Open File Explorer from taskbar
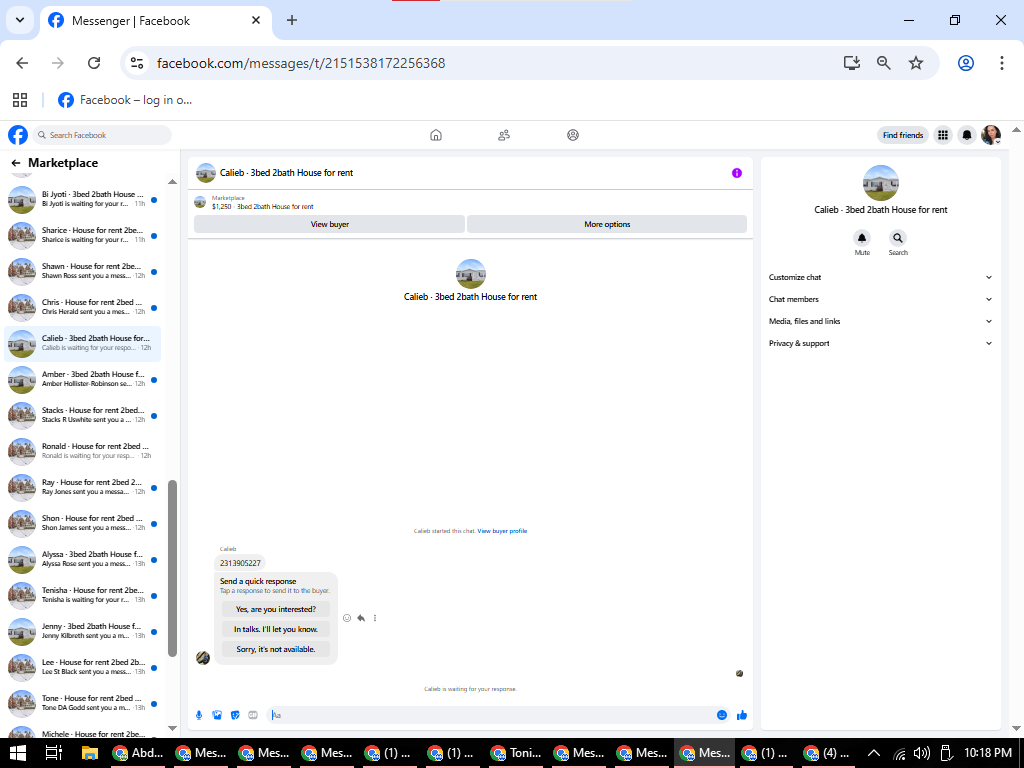Screen dimensions: 1024x768 pos(89,753)
